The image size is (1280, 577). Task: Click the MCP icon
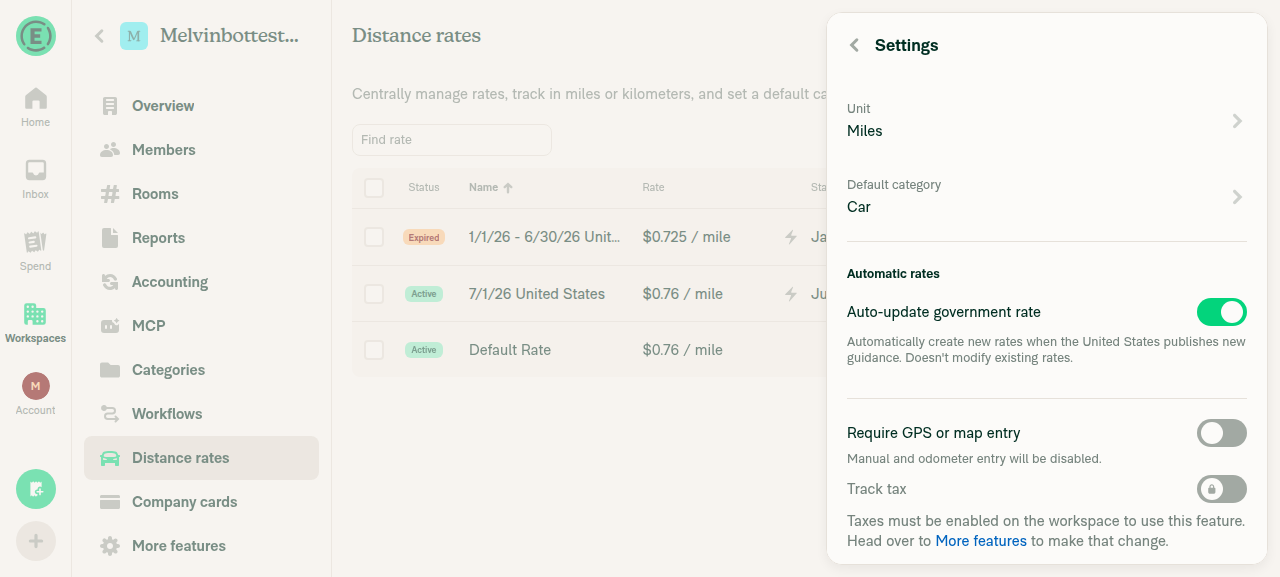click(x=110, y=326)
